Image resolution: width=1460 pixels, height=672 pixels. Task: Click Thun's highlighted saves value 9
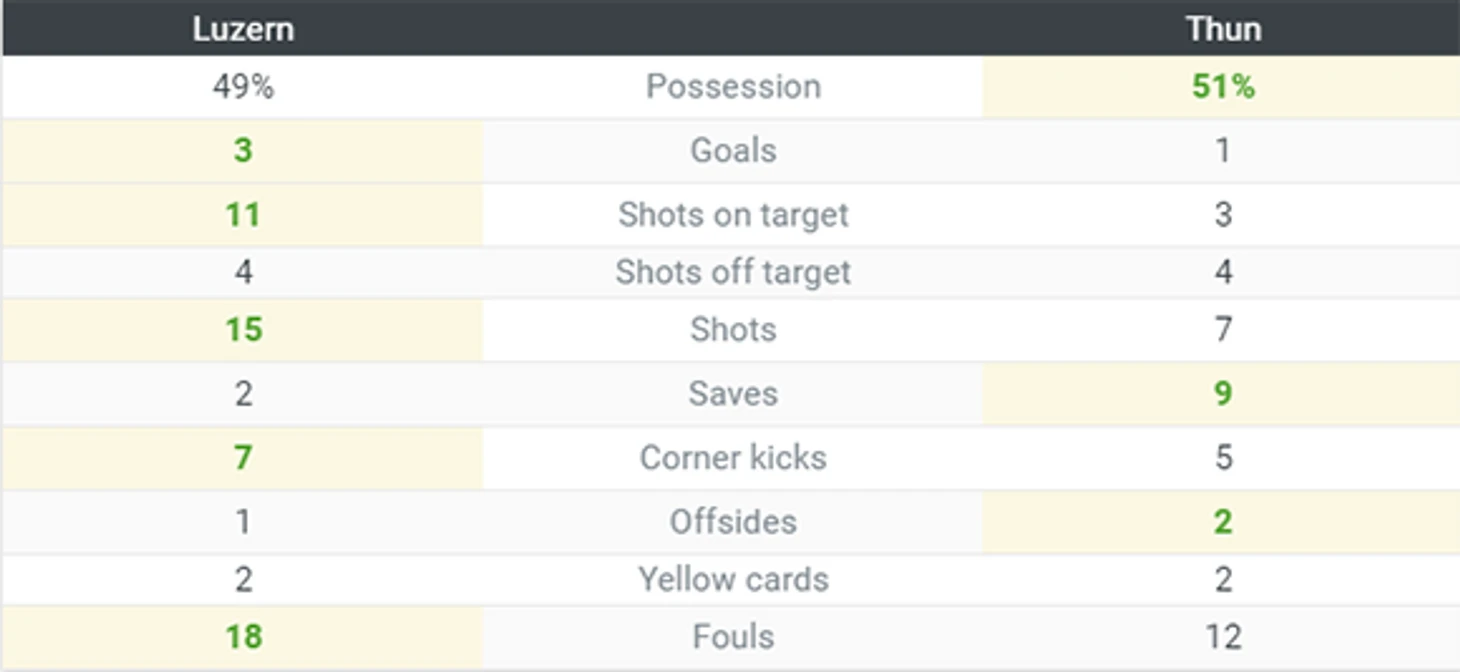pyautogui.click(x=1223, y=394)
